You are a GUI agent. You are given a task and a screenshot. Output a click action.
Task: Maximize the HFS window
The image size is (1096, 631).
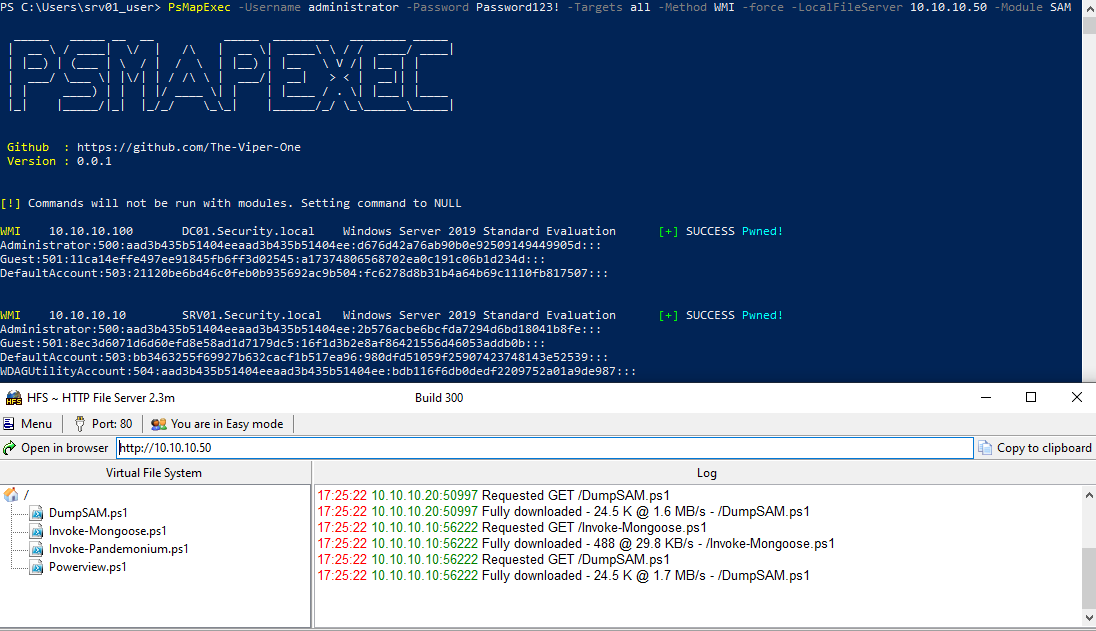1030,398
